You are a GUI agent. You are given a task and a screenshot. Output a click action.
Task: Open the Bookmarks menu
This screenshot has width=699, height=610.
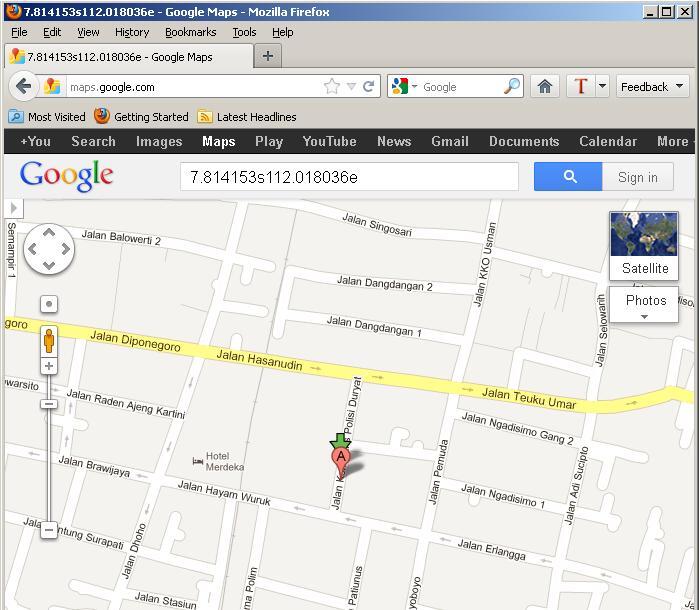pos(190,32)
